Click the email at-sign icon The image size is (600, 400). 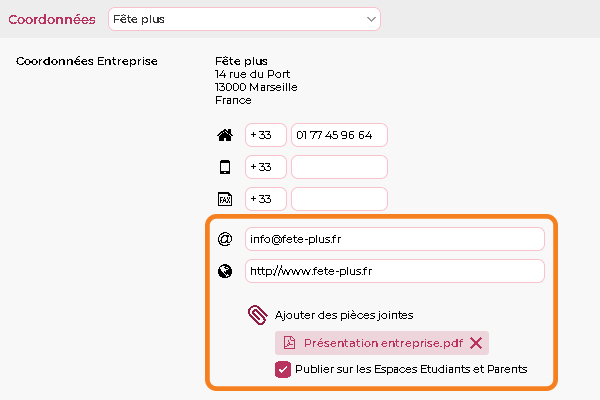click(225, 239)
